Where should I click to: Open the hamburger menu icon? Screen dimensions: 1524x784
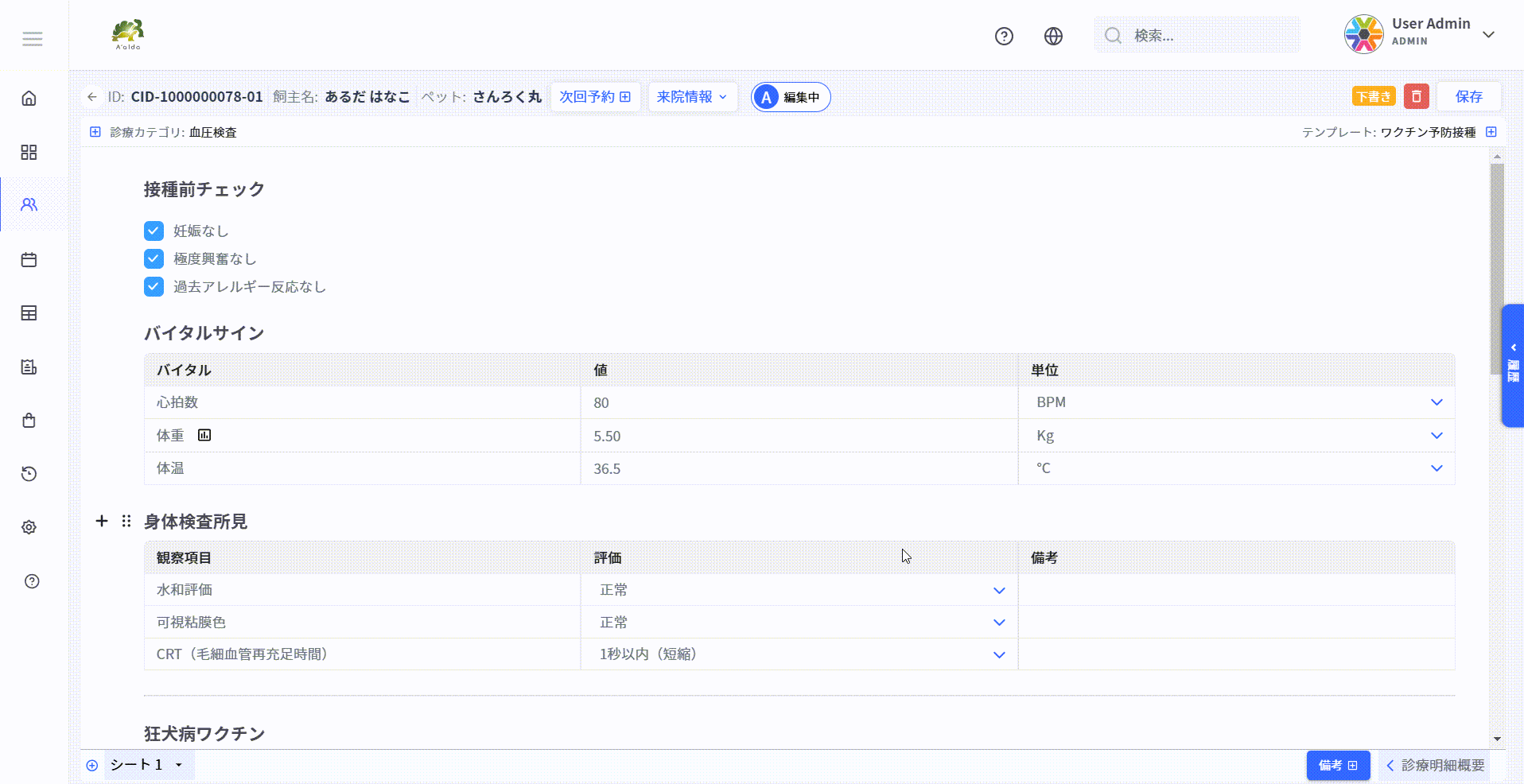[x=33, y=39]
